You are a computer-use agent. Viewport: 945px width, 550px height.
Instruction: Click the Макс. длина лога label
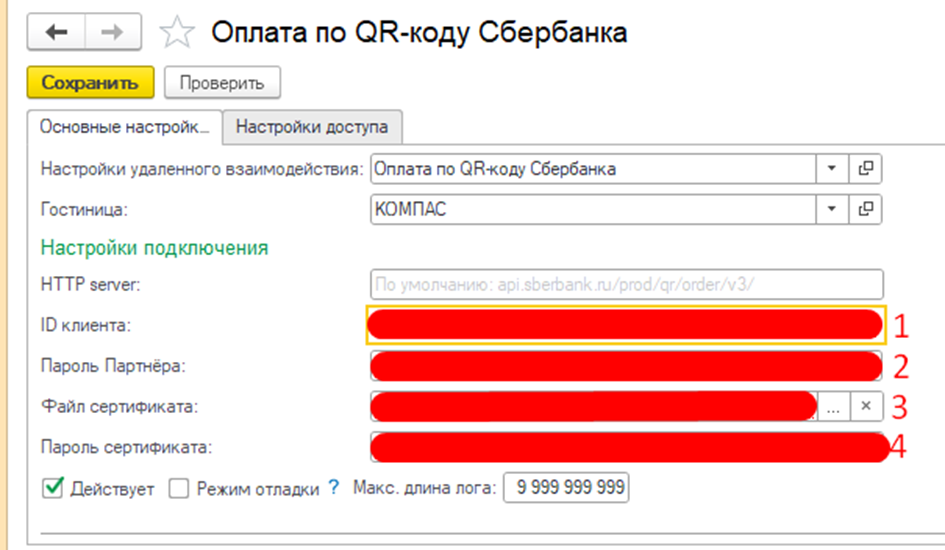424,487
